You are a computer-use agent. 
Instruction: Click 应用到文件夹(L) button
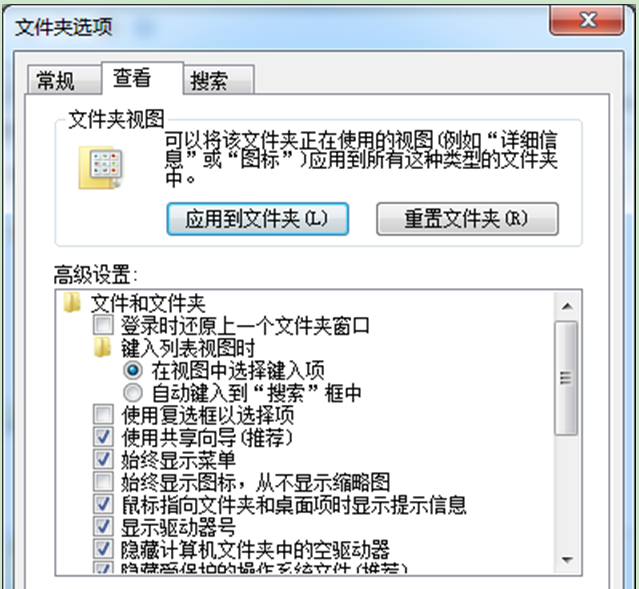(258, 219)
